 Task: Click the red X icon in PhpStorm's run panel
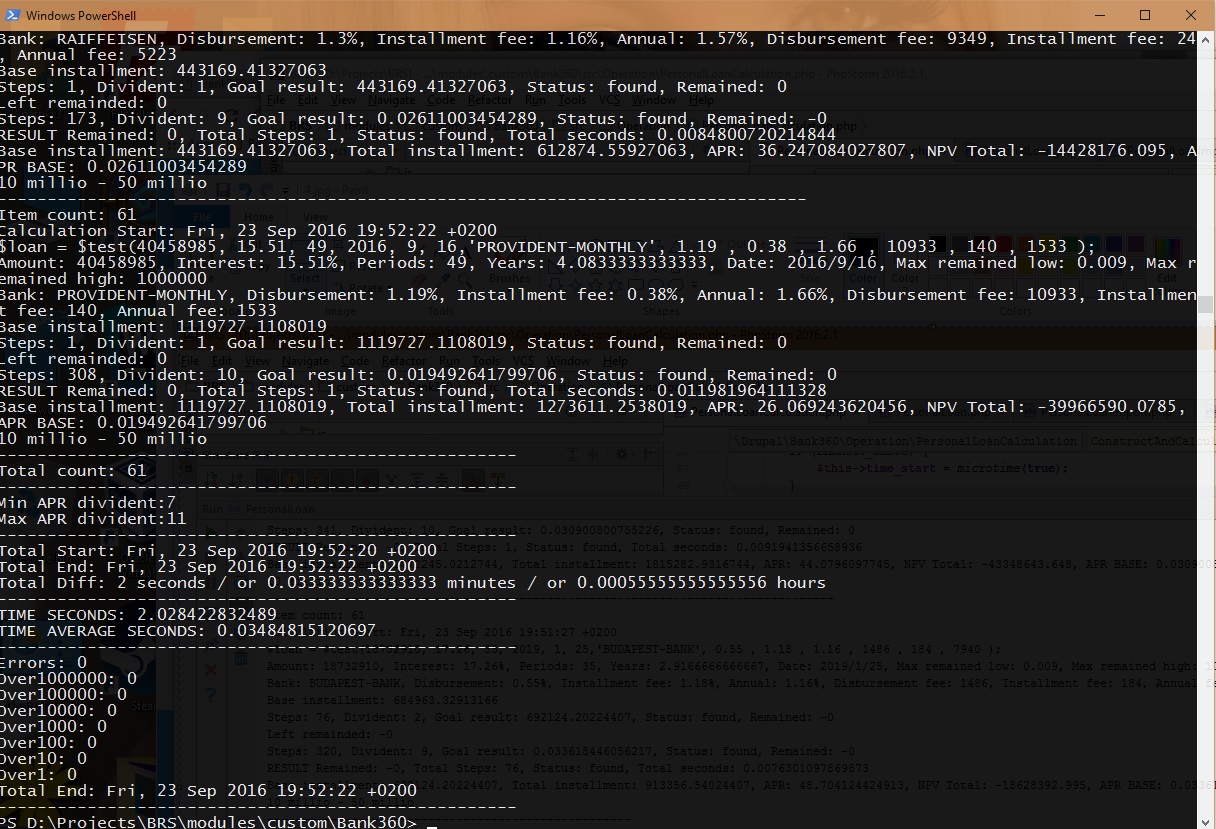(x=211, y=669)
